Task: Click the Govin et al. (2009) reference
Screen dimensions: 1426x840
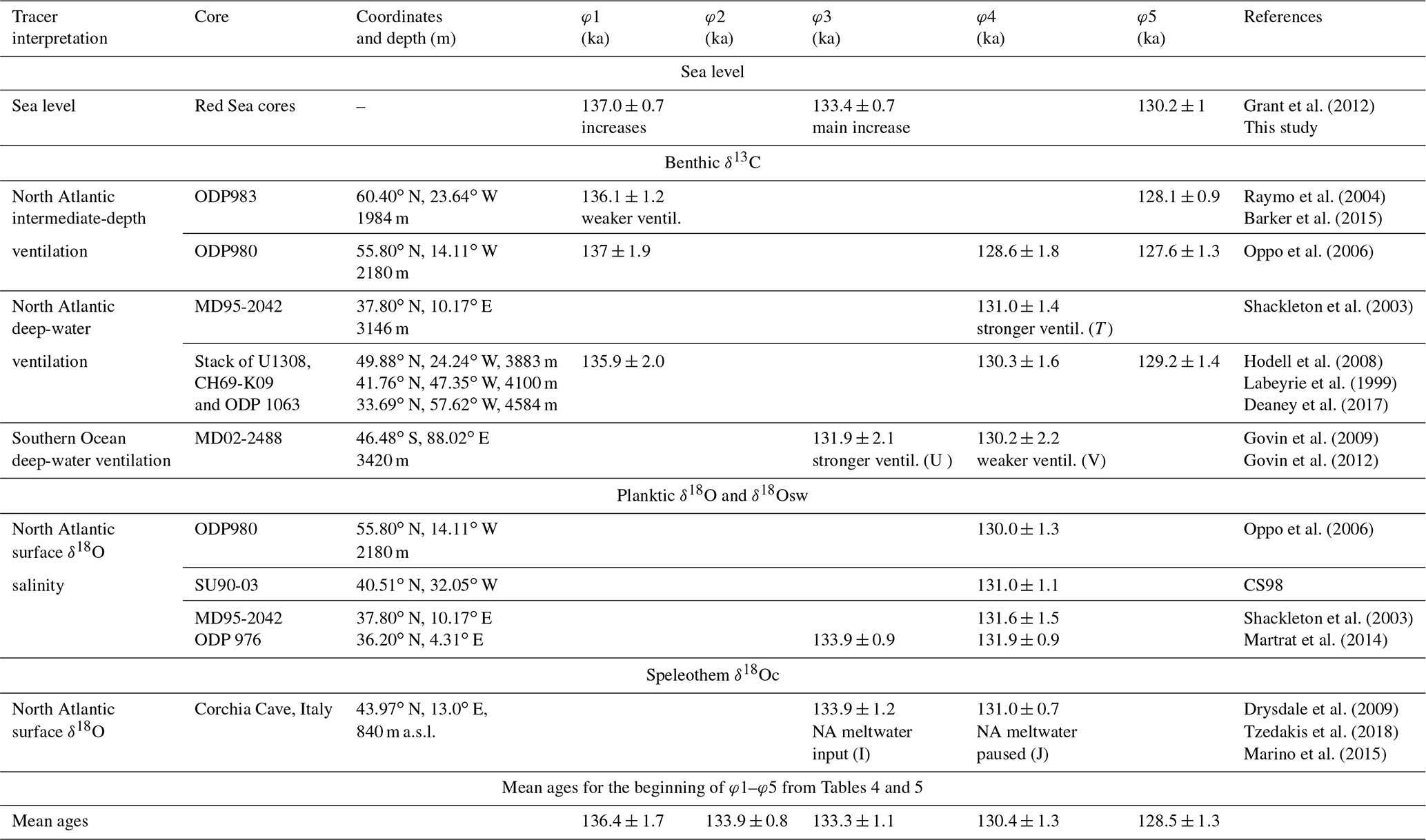Action: 1310,439
